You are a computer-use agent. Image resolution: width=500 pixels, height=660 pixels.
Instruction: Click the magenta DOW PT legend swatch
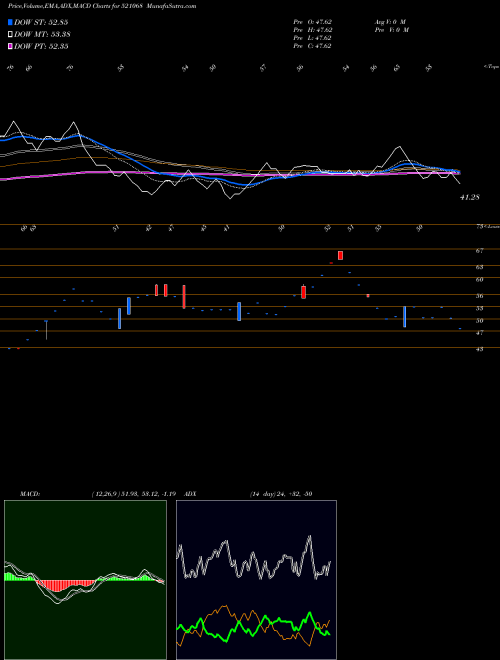click(10, 46)
